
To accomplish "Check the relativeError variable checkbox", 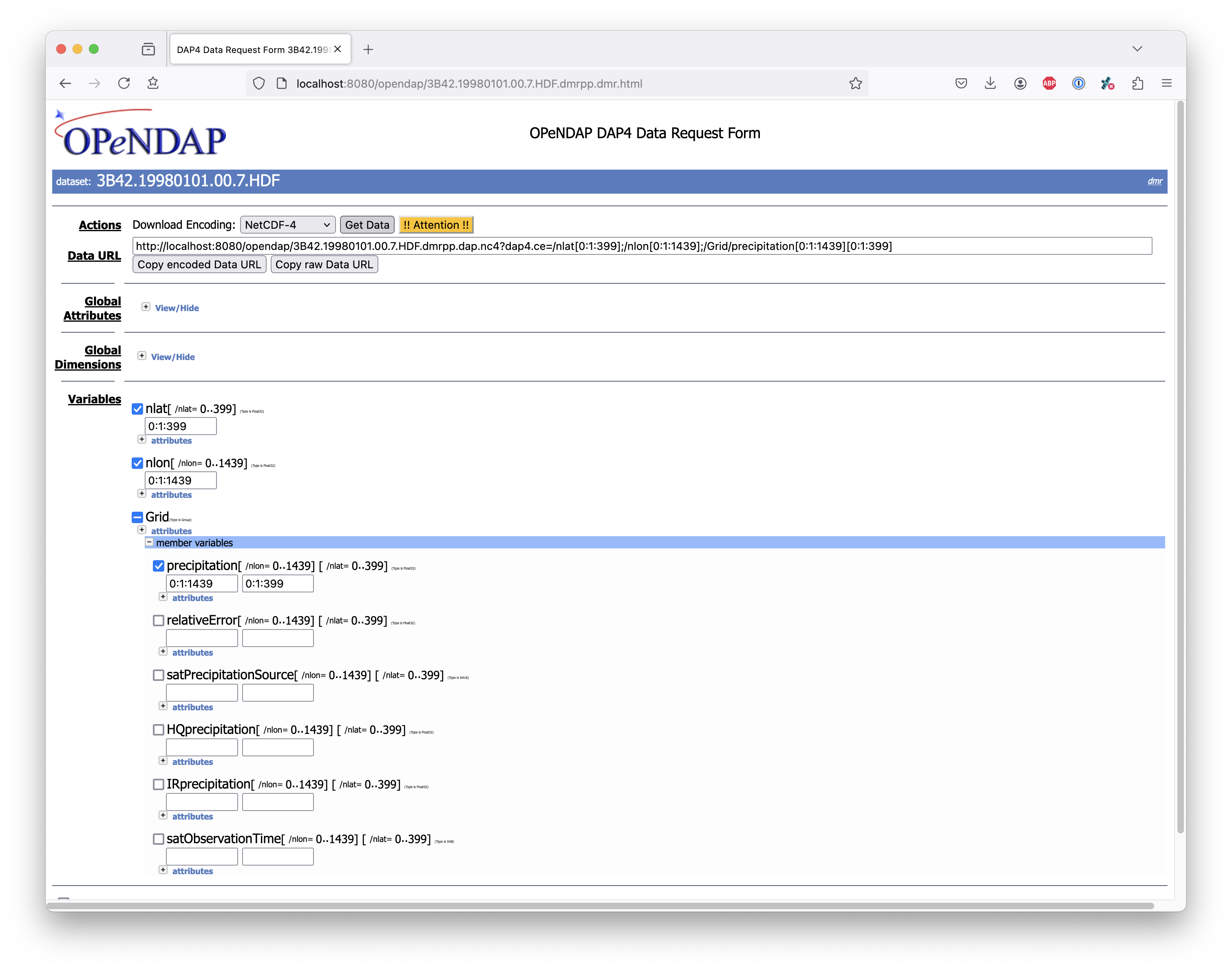I will click(159, 620).
